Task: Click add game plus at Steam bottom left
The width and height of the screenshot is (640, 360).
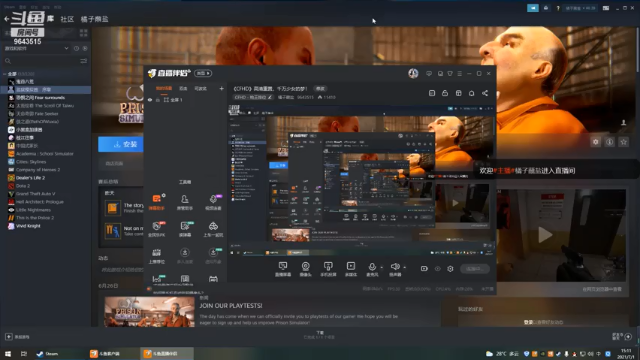Action: click(9, 337)
